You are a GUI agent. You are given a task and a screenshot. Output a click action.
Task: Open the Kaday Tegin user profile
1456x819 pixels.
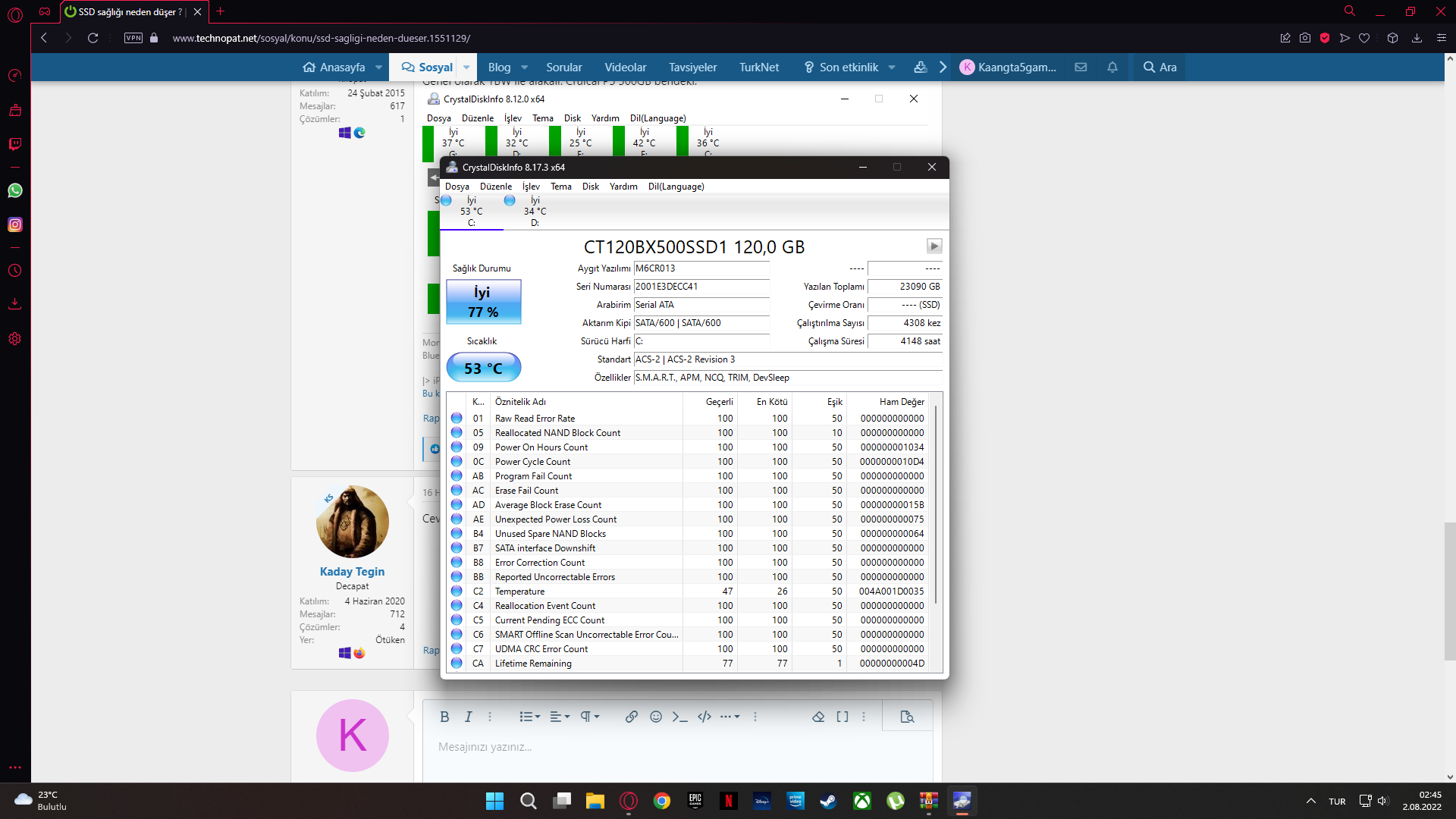(x=352, y=572)
